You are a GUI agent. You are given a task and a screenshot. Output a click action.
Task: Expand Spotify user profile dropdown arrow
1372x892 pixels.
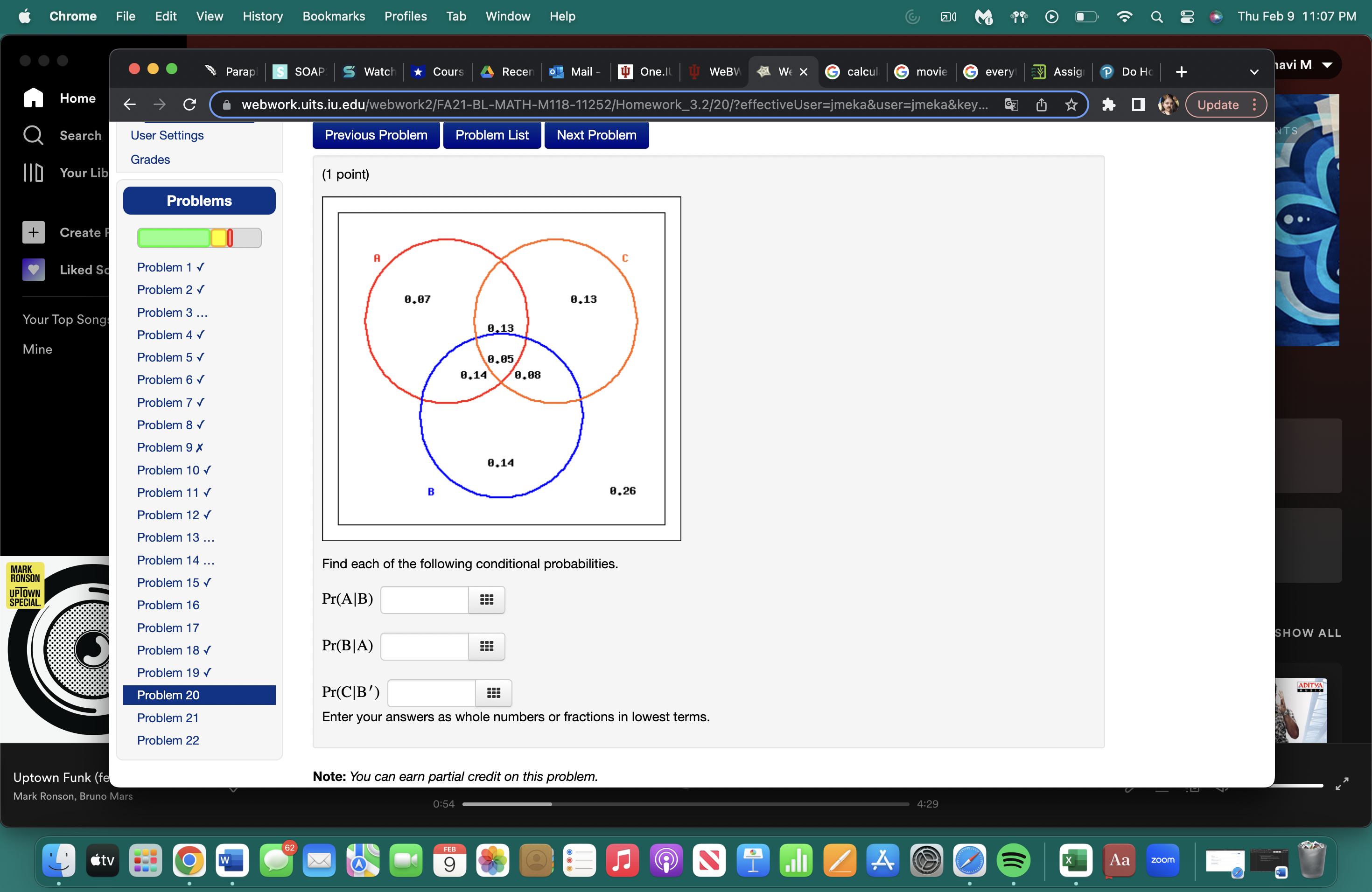[1327, 64]
